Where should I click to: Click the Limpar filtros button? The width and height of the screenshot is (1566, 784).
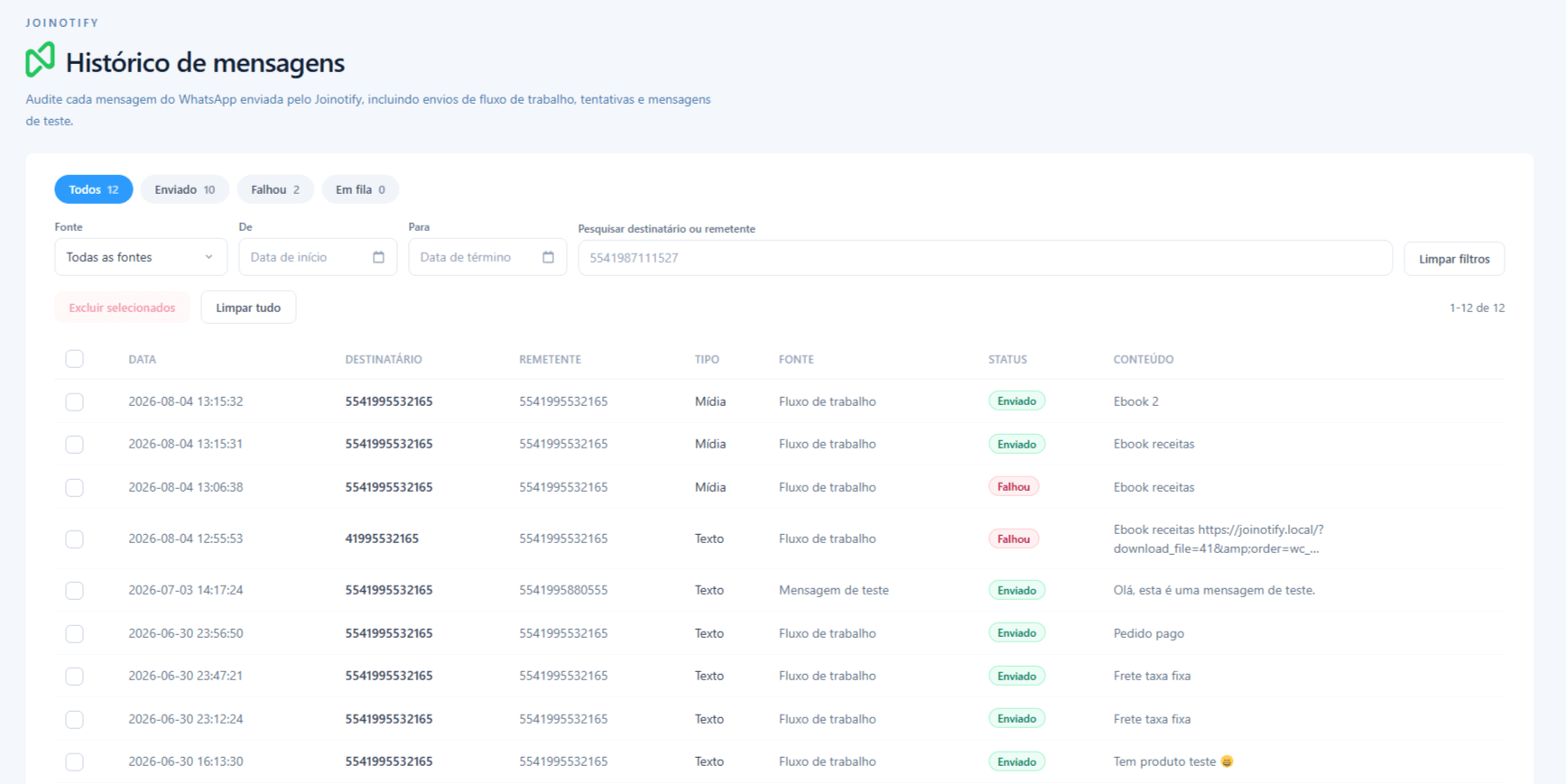pyautogui.click(x=1454, y=259)
